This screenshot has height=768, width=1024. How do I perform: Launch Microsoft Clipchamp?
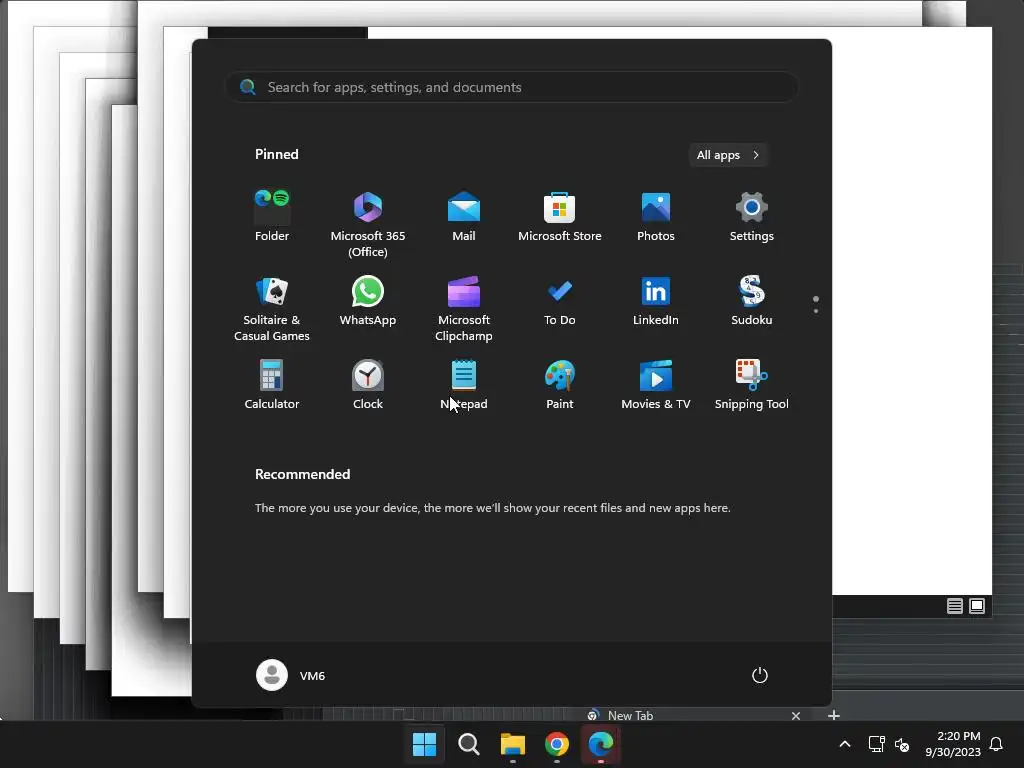click(464, 308)
